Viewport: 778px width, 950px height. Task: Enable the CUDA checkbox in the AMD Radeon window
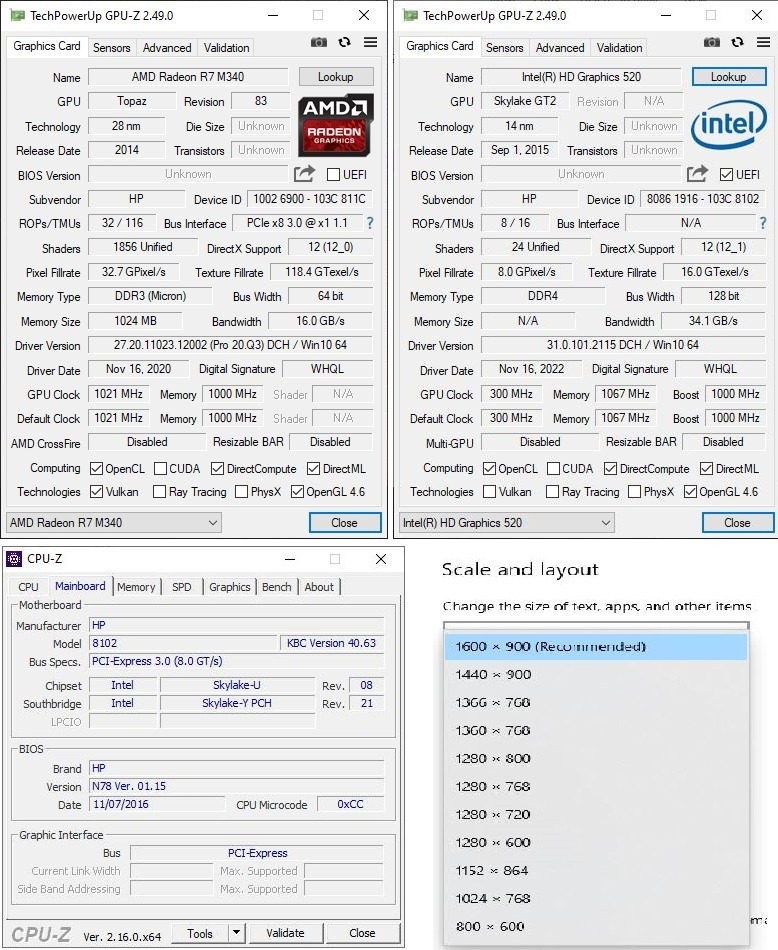(160, 468)
